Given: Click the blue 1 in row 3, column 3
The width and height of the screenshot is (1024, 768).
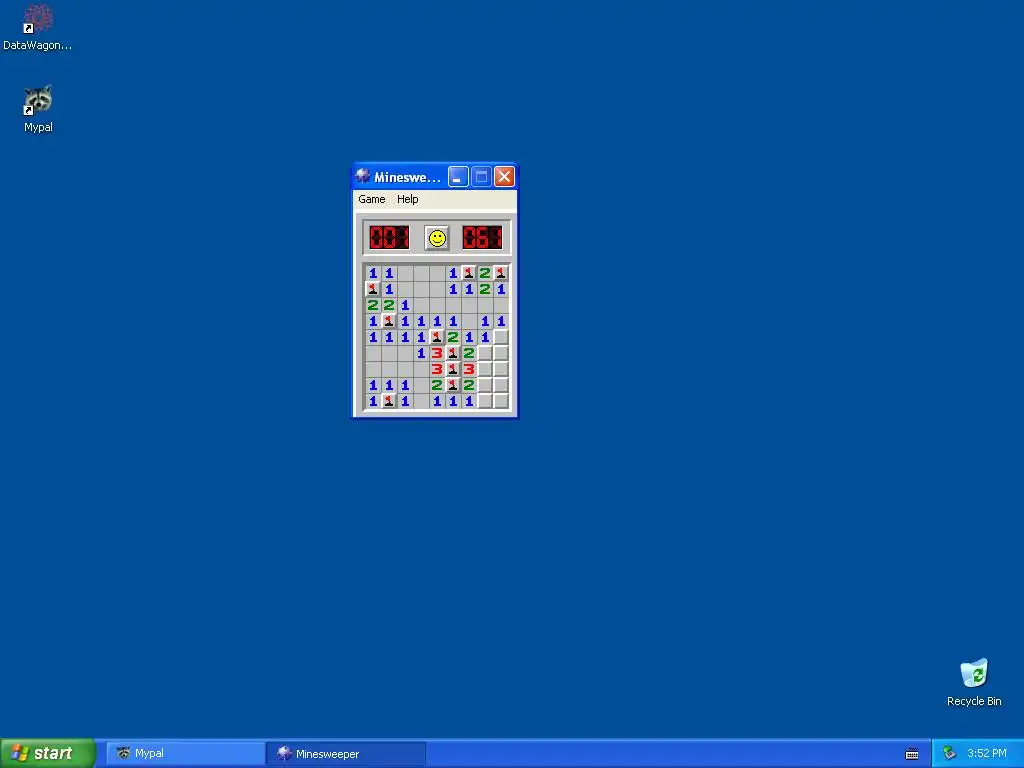Looking at the screenshot, I should coord(405,305).
